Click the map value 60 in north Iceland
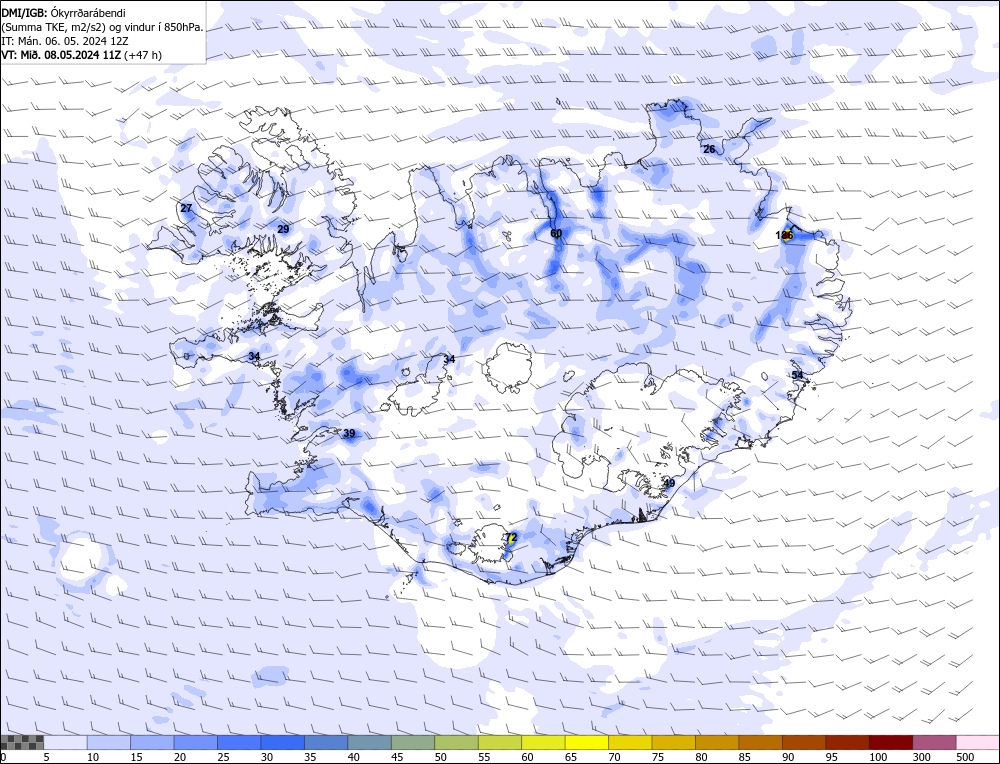The width and height of the screenshot is (1000, 764). [x=556, y=233]
